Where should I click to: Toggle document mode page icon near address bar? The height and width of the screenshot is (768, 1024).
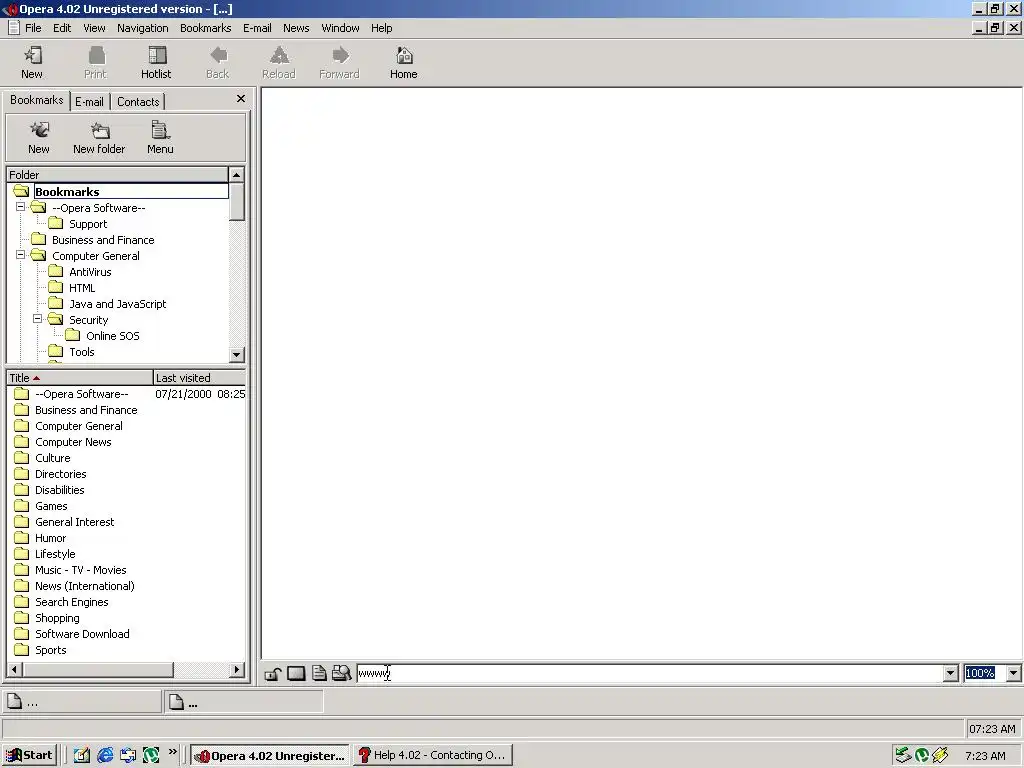319,673
